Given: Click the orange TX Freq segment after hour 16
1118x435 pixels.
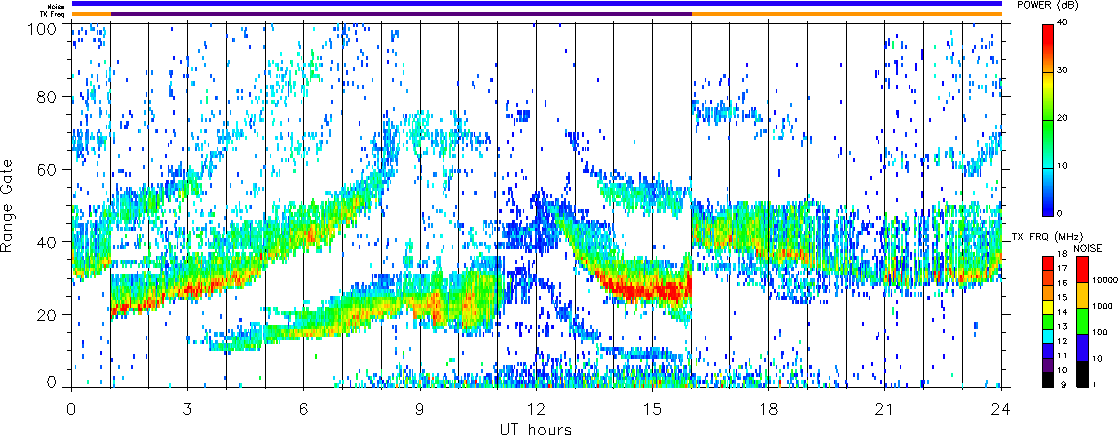Looking at the screenshot, I should click(x=847, y=14).
